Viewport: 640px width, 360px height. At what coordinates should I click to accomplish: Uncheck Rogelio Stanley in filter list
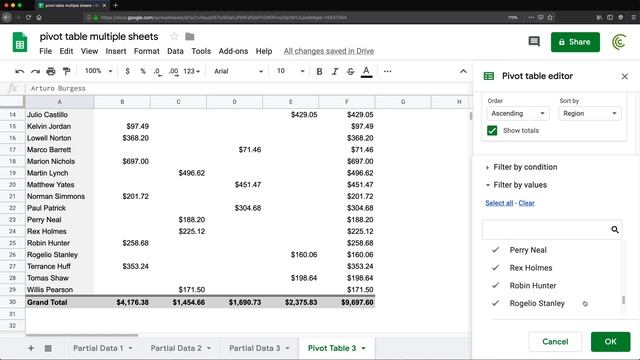click(496, 303)
